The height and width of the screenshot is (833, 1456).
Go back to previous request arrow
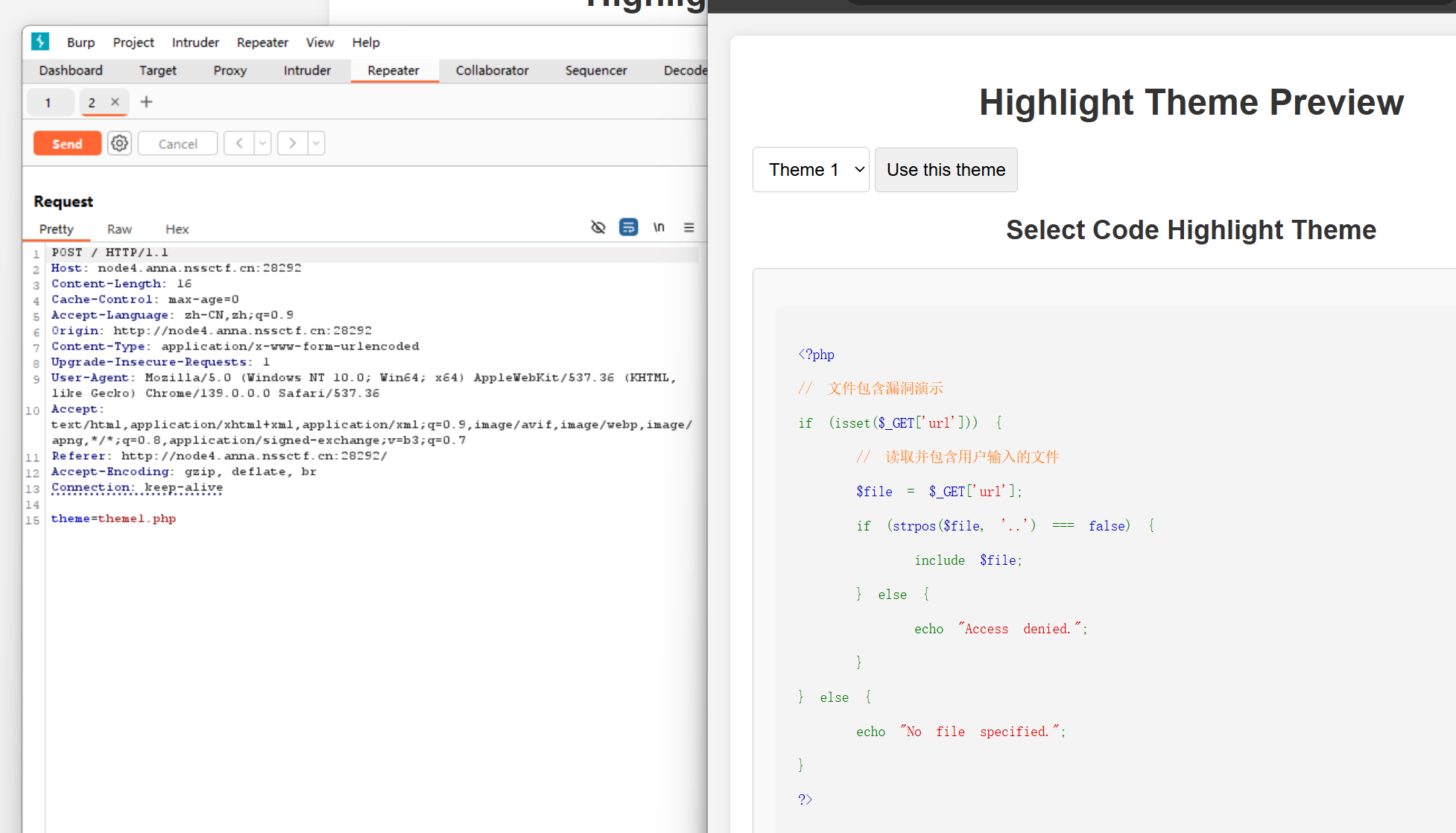point(239,143)
